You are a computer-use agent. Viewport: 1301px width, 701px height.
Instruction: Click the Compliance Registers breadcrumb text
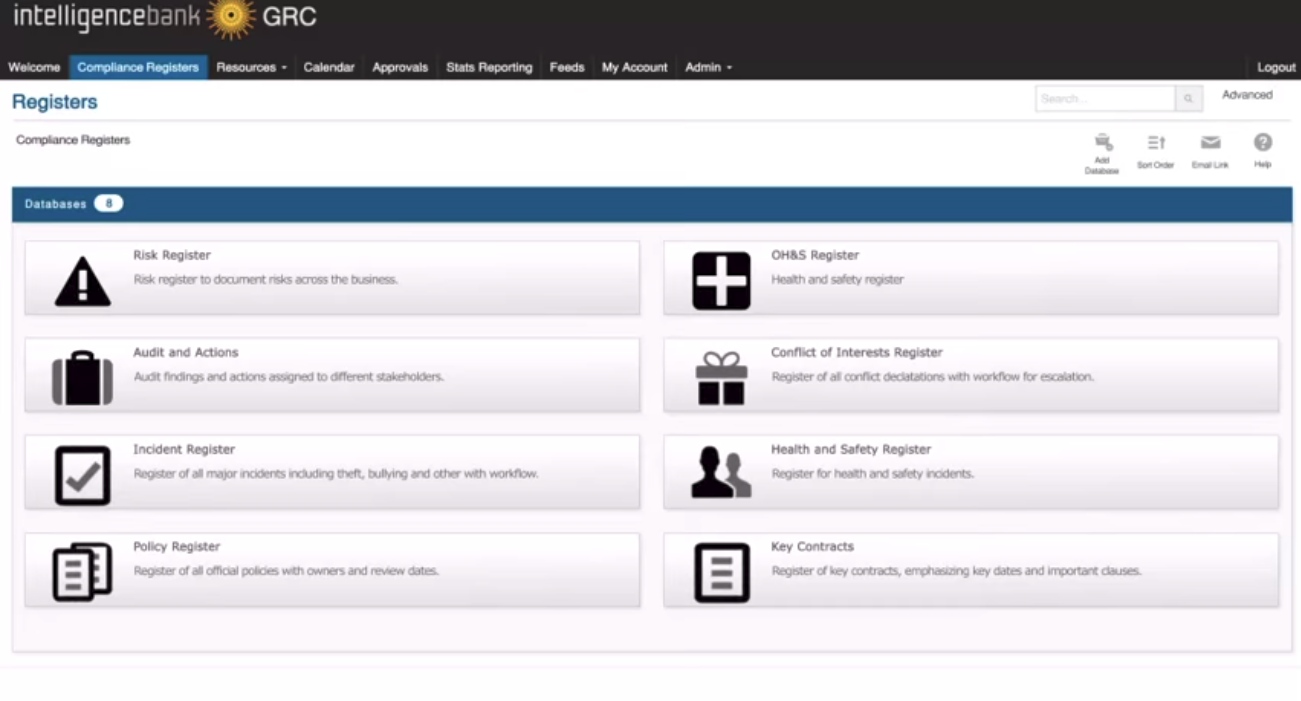pyautogui.click(x=73, y=140)
